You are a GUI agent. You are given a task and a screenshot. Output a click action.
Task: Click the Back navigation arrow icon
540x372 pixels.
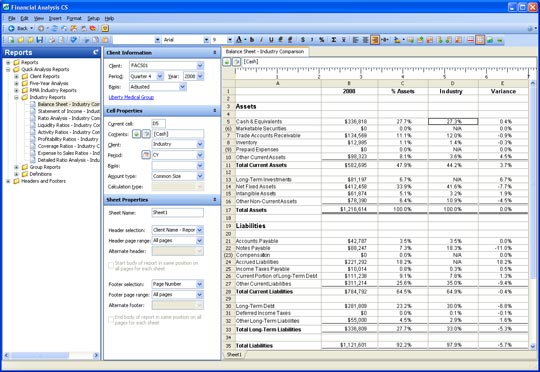pyautogui.click(x=11, y=28)
